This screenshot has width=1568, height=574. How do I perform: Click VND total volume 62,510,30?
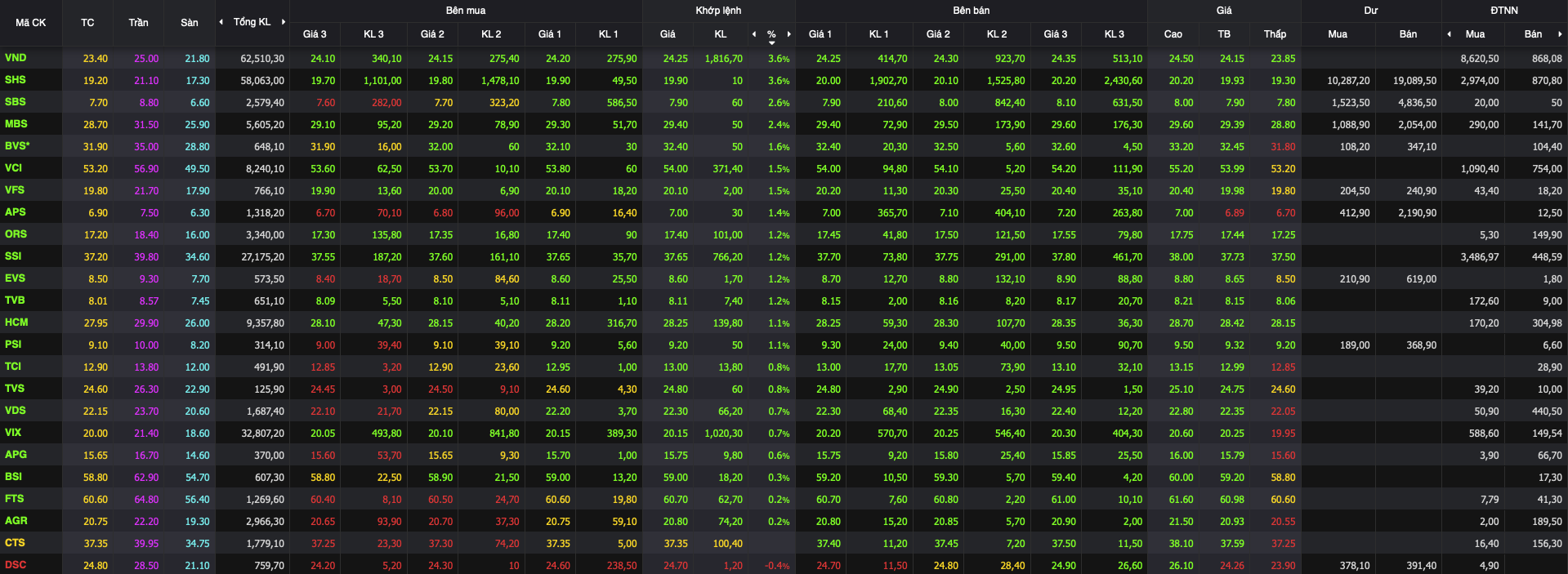(262, 59)
